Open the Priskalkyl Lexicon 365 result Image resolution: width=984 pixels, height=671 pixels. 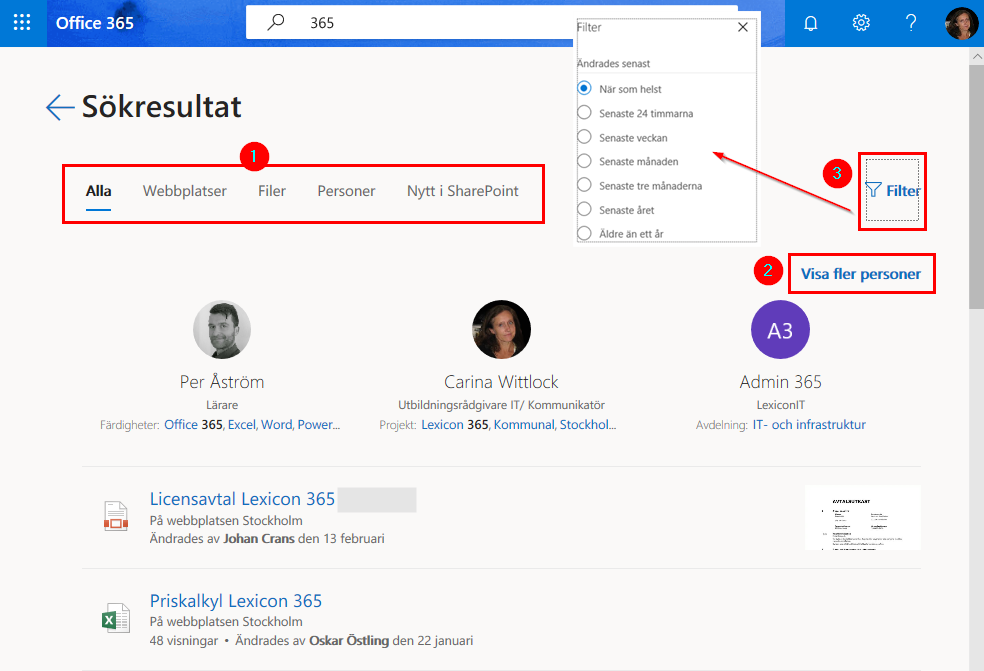pos(235,601)
